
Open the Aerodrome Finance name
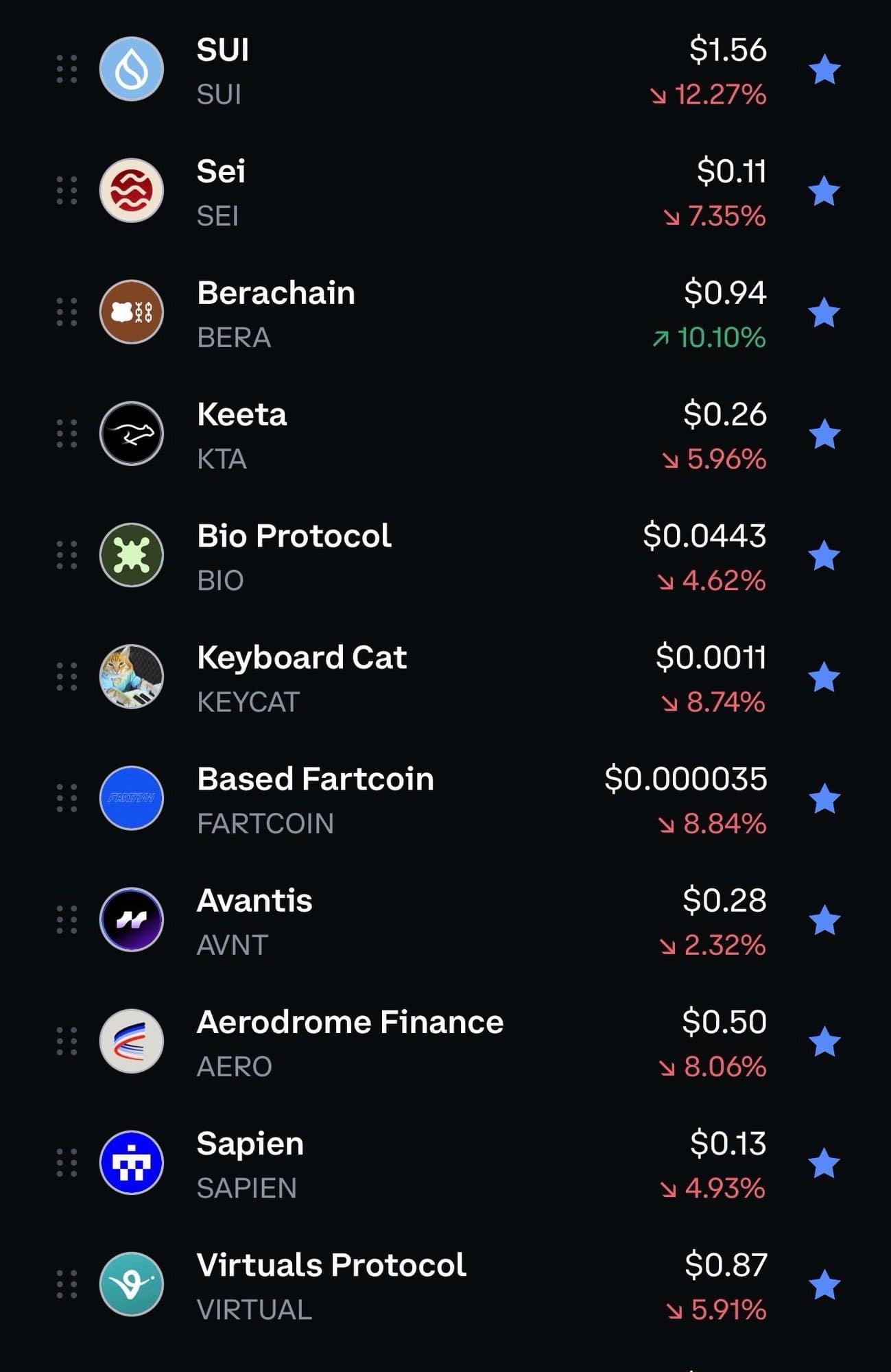[x=350, y=1022]
